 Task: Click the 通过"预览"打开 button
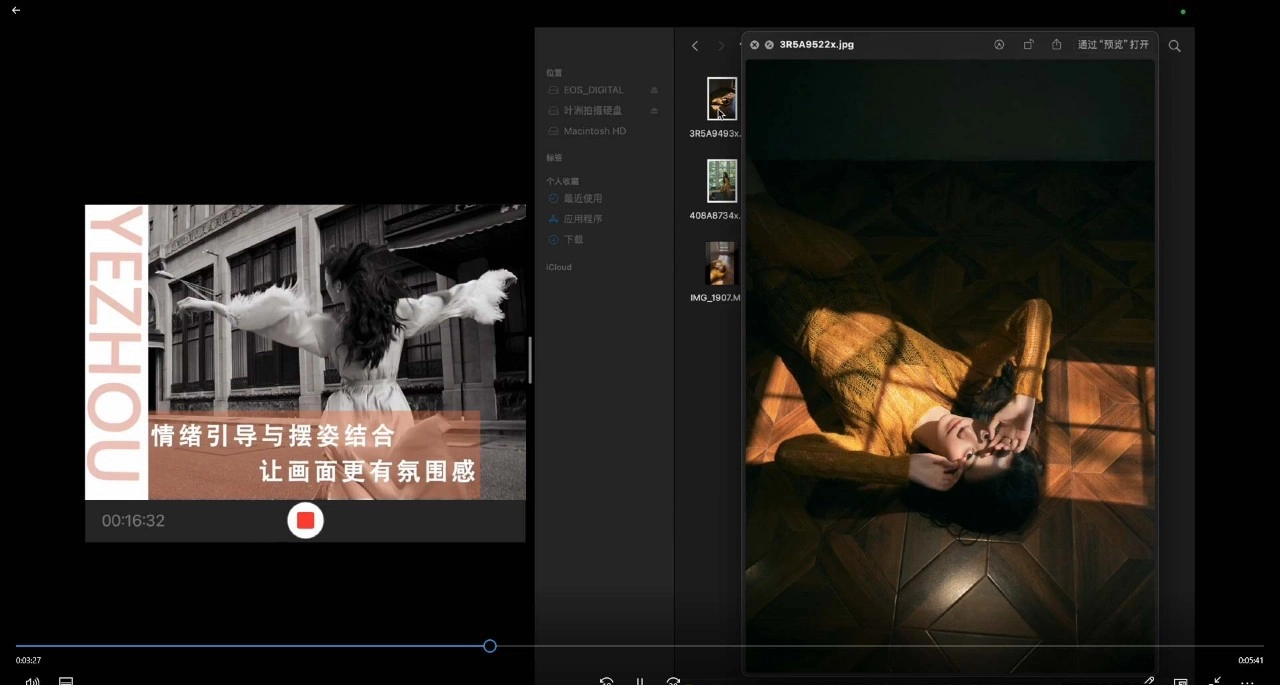coord(1113,45)
